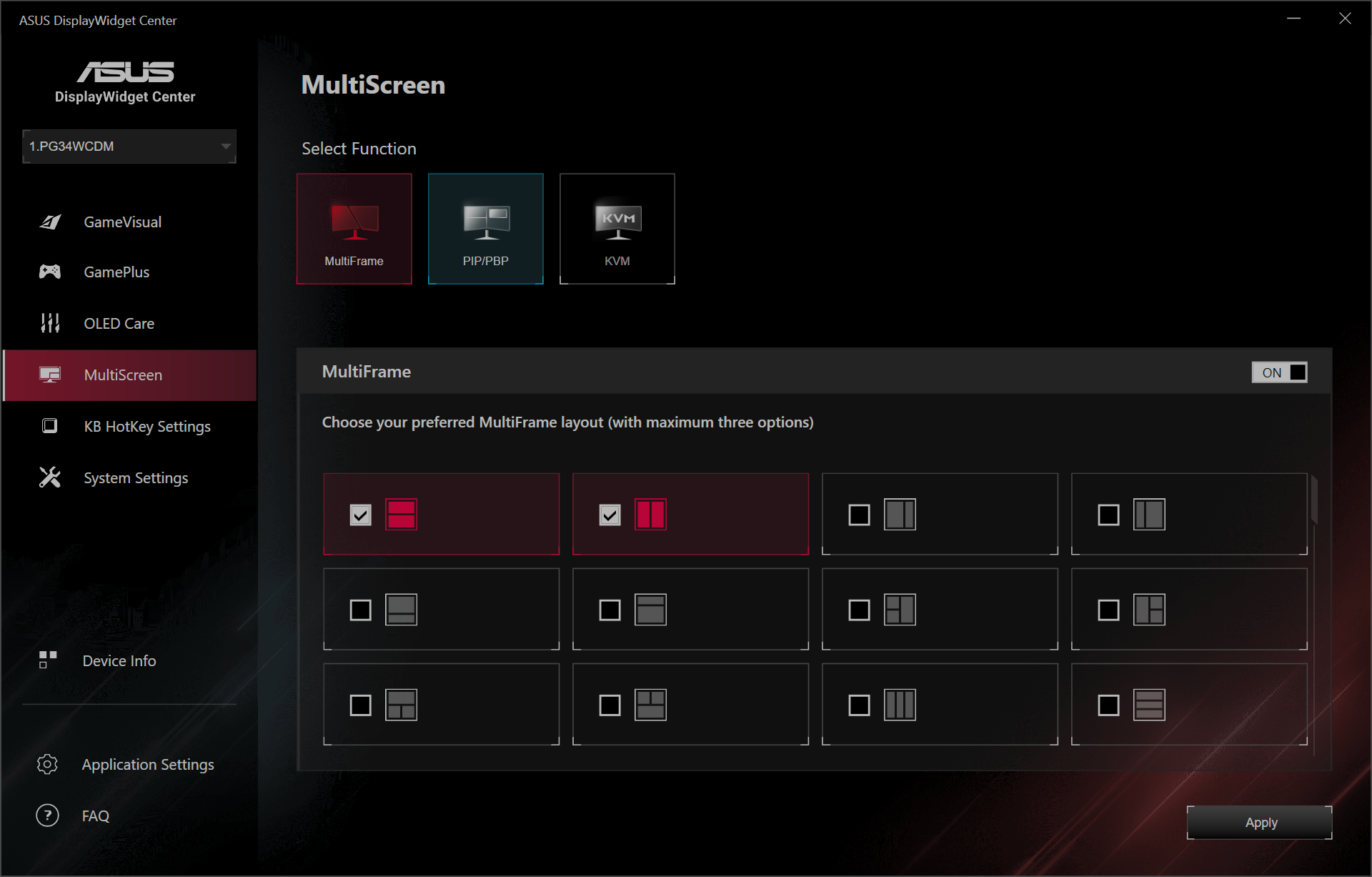Open the FAQ question mark icon

(48, 815)
